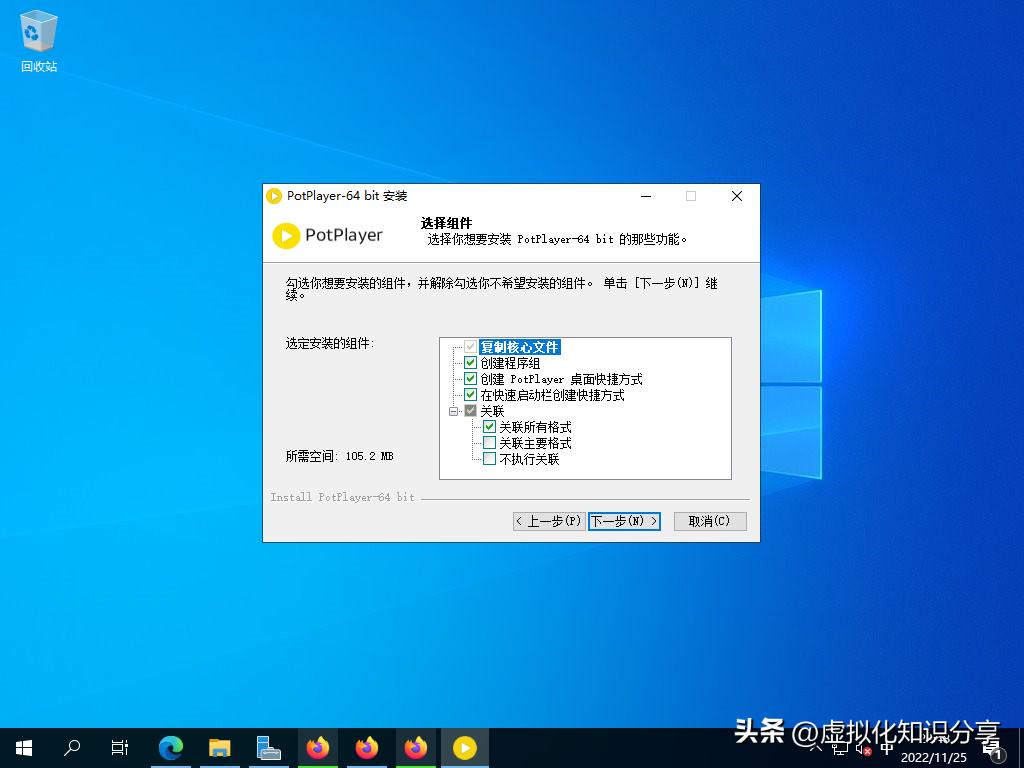Open File Explorer from the taskbar
The width and height of the screenshot is (1024, 768).
click(220, 747)
